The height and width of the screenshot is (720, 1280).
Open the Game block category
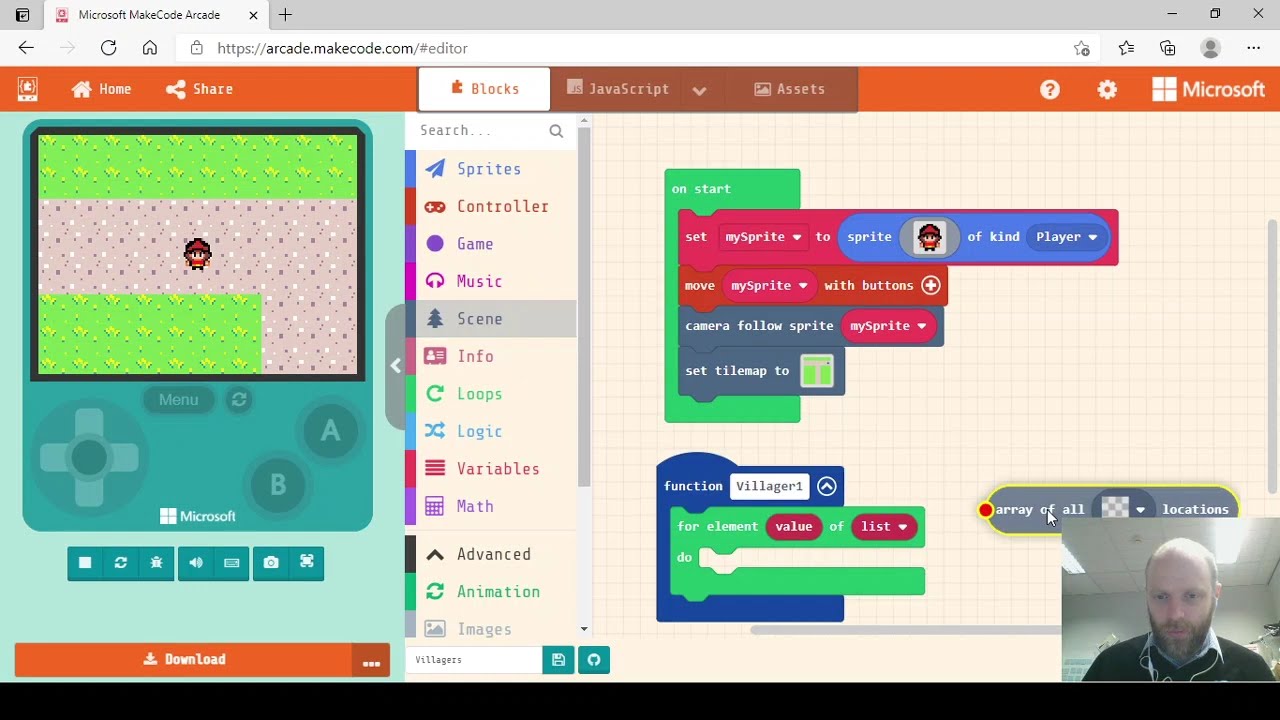[490, 244]
